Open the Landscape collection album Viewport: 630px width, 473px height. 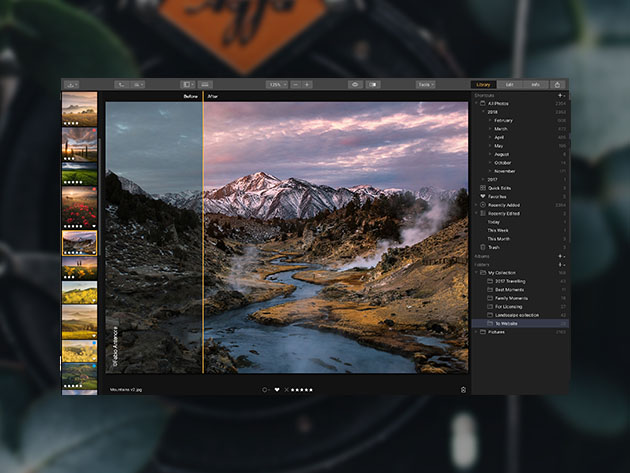click(x=517, y=315)
